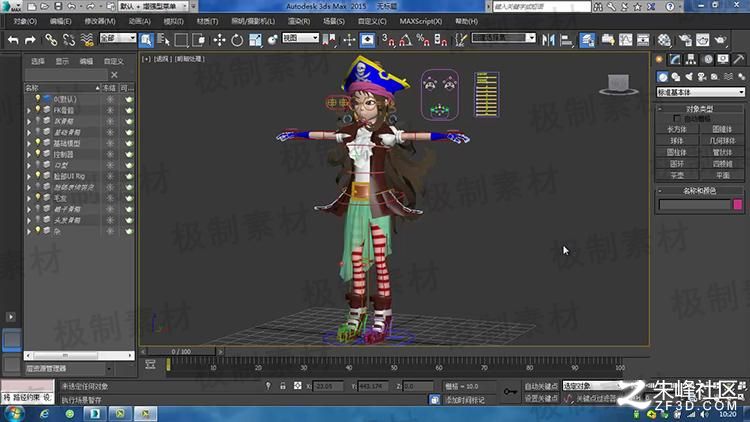Viewport: 750px width, 422px height.
Task: Open the MAXScript(X) menu
Action: [x=420, y=22]
